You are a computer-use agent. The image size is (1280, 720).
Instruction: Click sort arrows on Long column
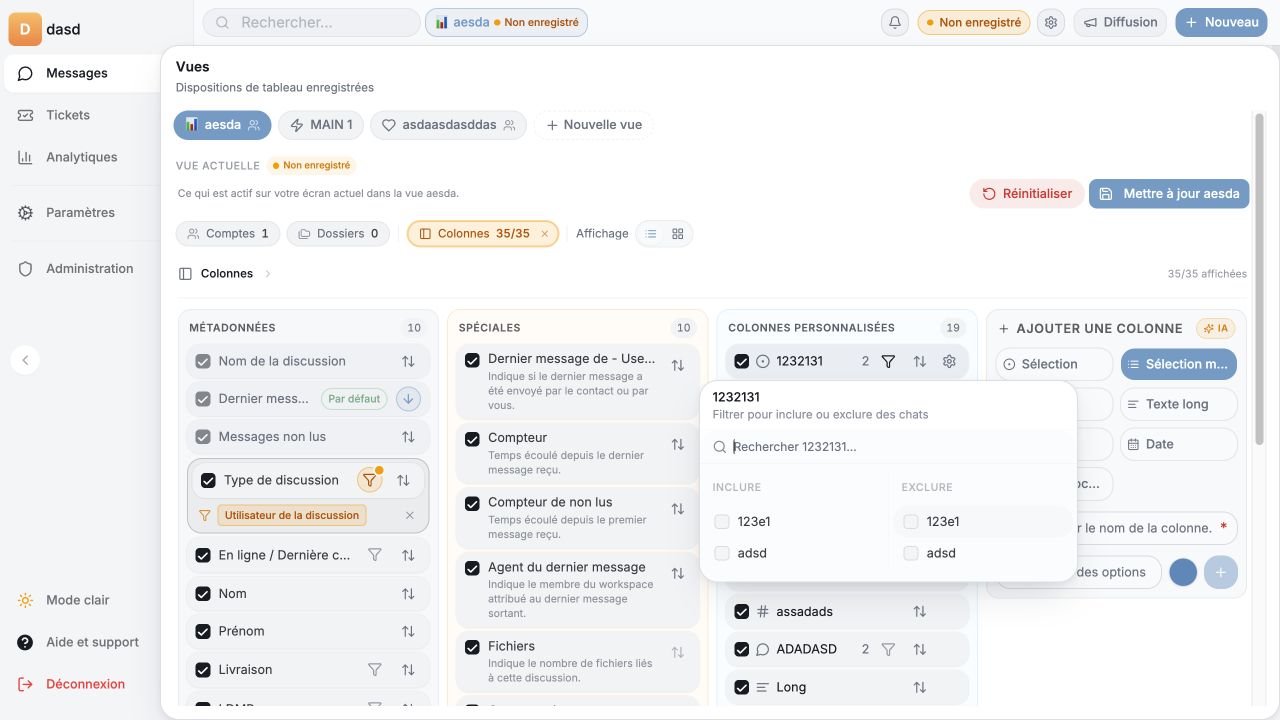(x=919, y=687)
